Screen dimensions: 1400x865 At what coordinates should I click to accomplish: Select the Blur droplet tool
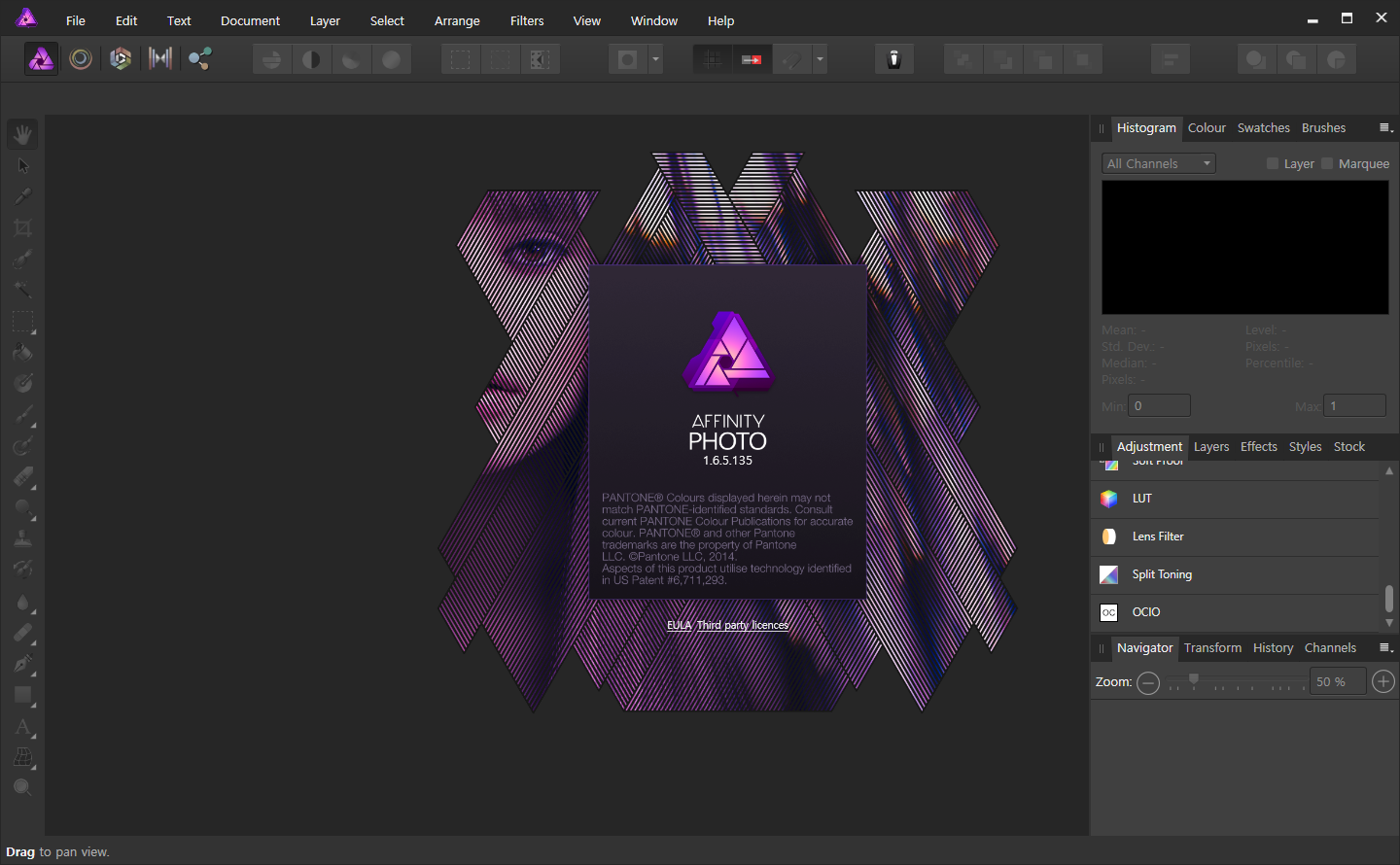[23, 602]
